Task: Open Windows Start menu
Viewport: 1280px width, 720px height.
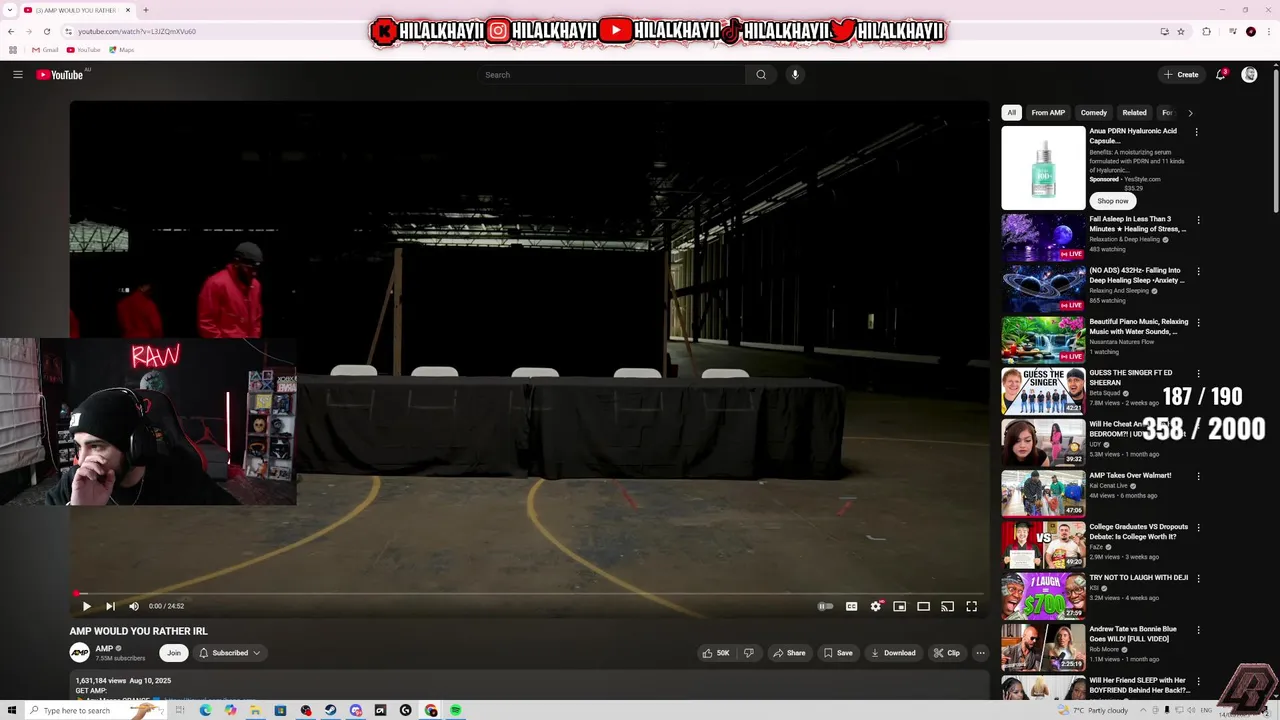Action: coord(12,710)
